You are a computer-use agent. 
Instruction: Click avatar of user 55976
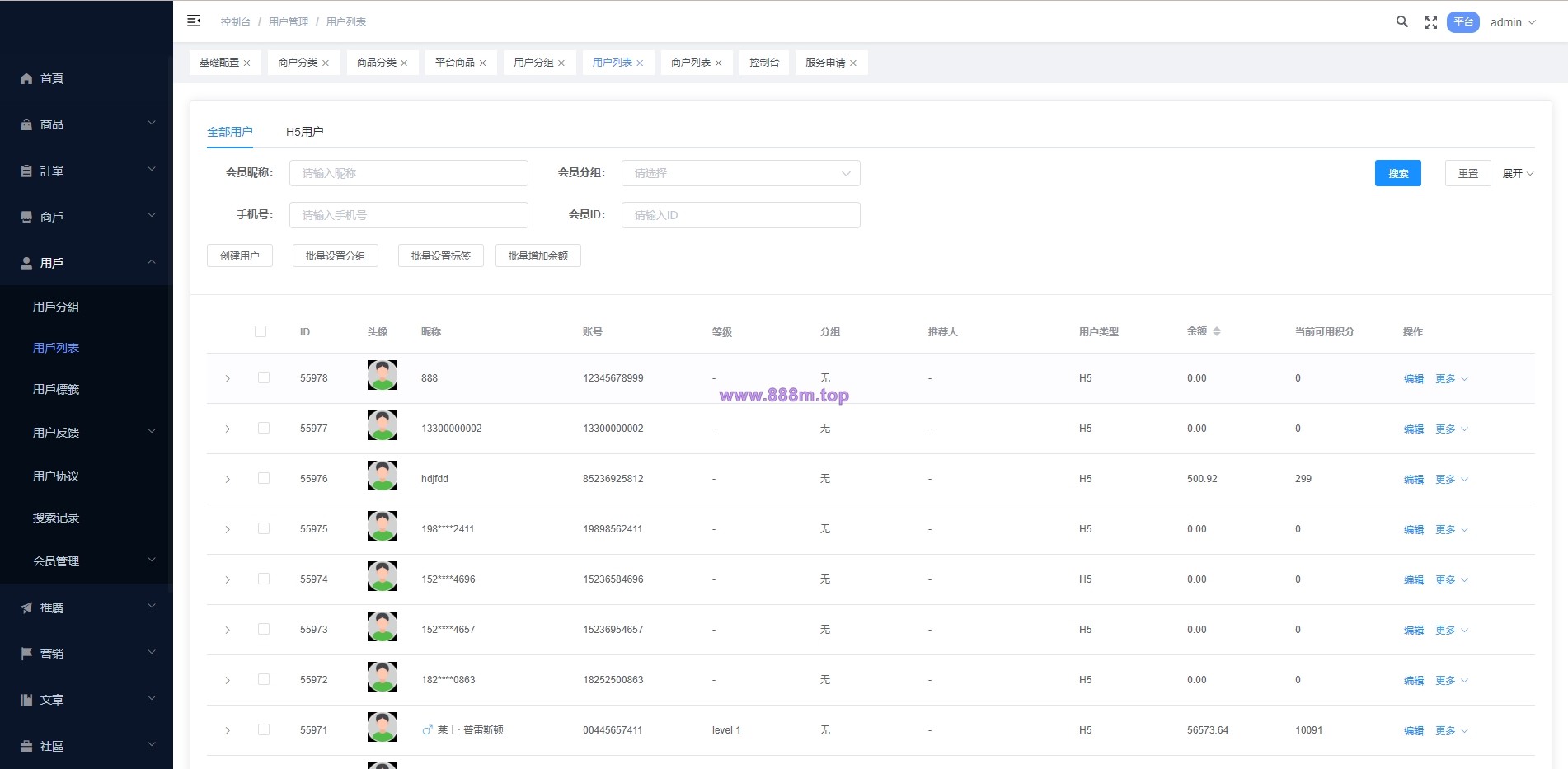(383, 476)
